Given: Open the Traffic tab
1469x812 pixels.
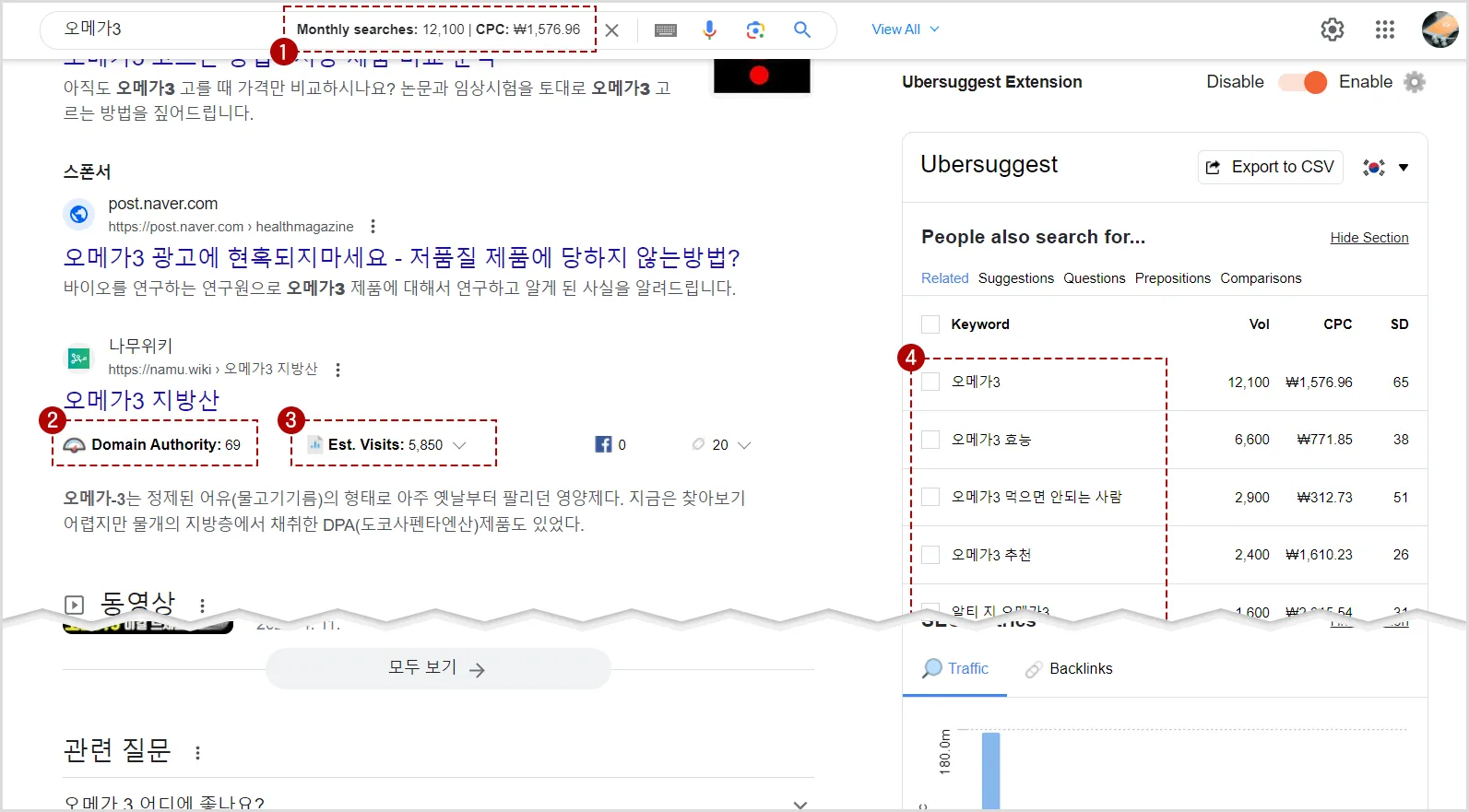Looking at the screenshot, I should (x=955, y=668).
